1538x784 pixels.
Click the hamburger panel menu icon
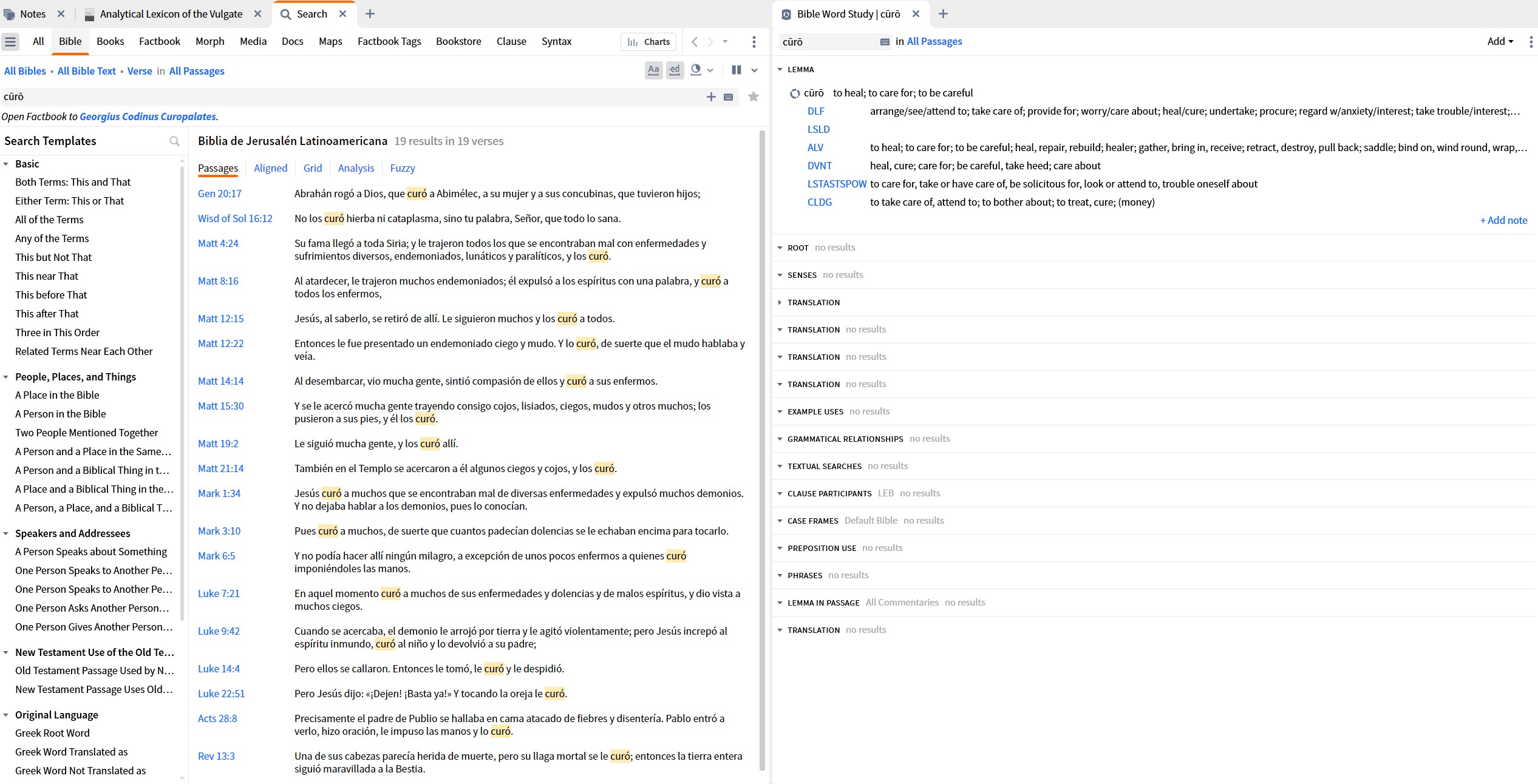10,41
